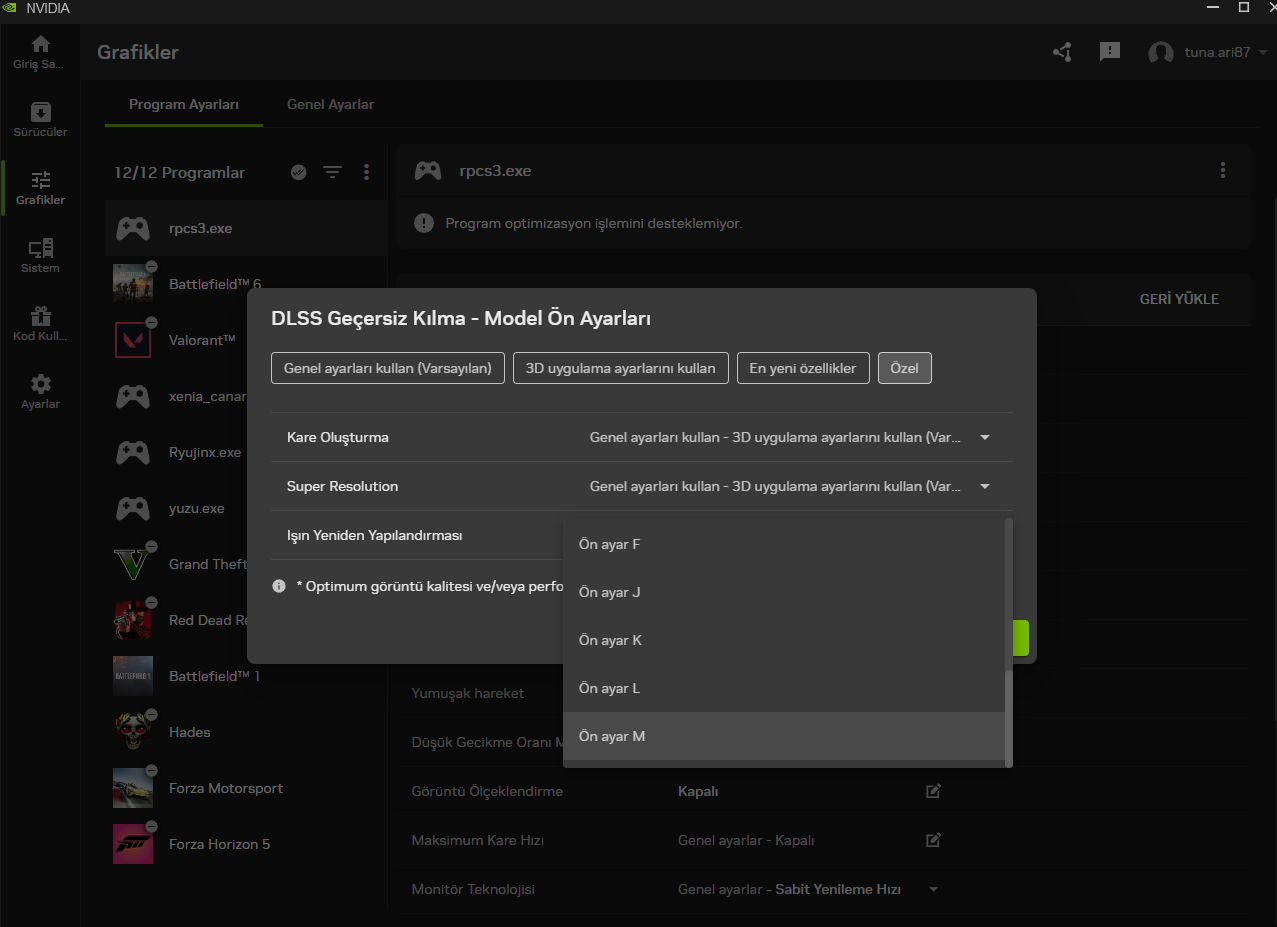Switch to Program Ayarları tab
This screenshot has height=927, width=1277.
coord(184,104)
